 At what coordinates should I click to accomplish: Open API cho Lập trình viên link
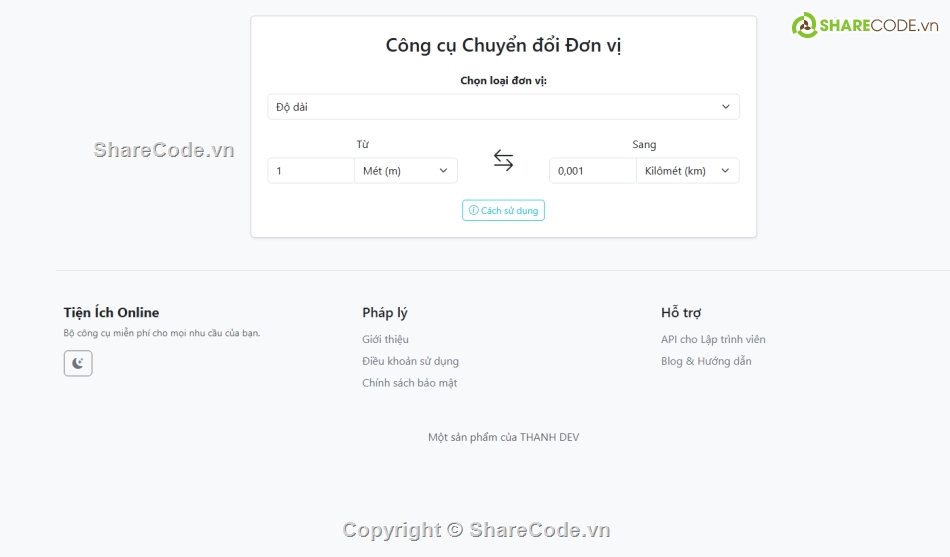pos(713,339)
